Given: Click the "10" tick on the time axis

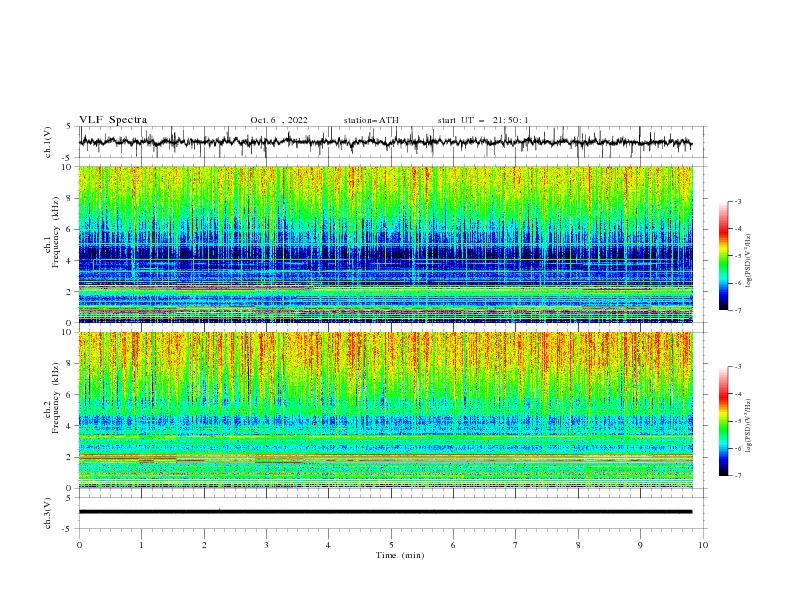Looking at the screenshot, I should click(703, 545).
